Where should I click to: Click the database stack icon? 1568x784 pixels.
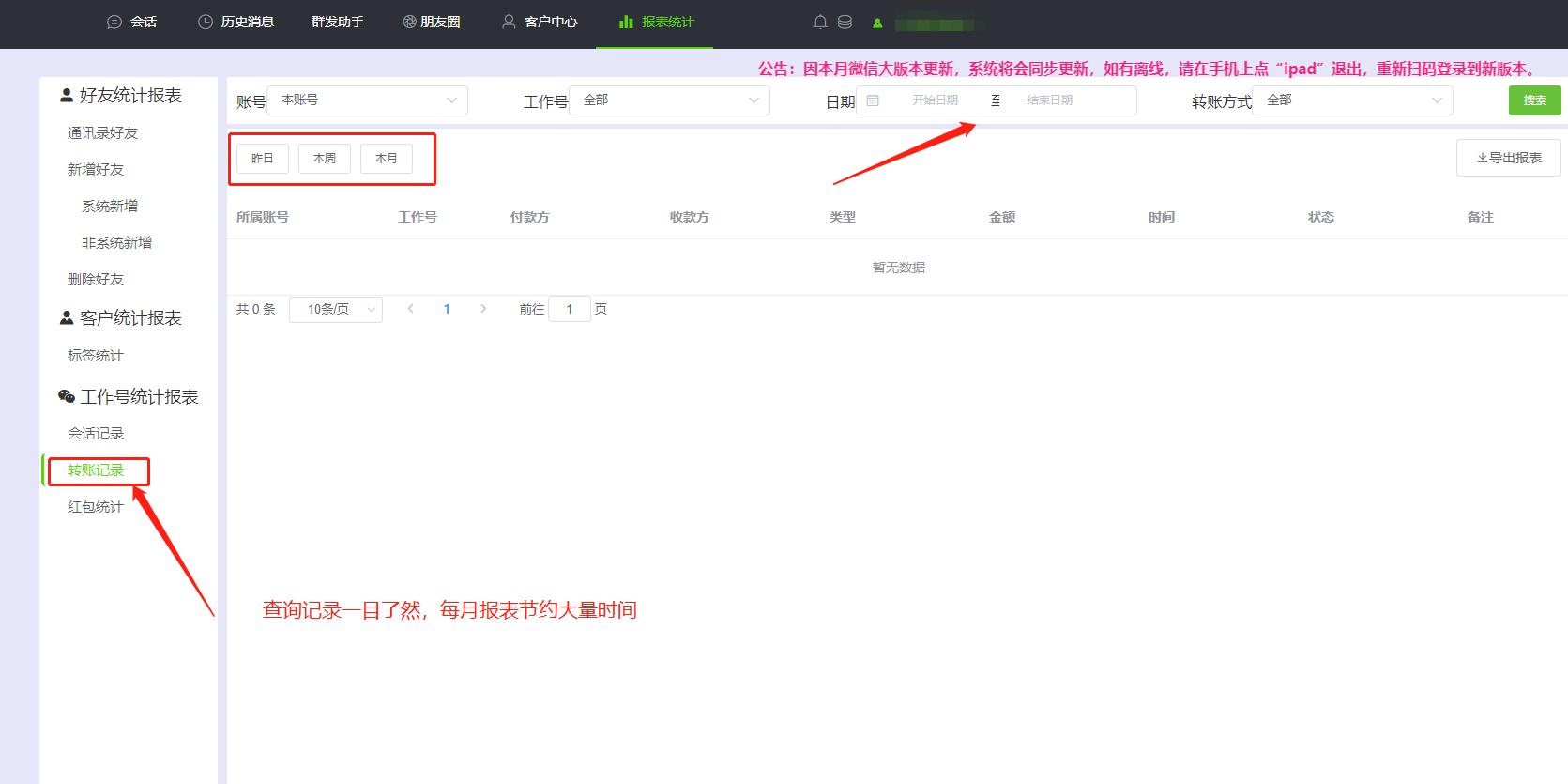pyautogui.click(x=845, y=22)
